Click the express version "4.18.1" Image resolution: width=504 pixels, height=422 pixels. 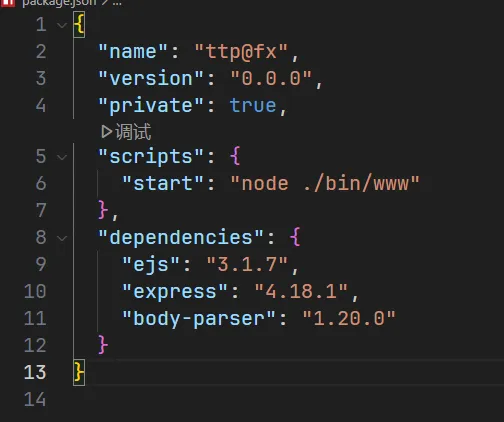click(301, 292)
